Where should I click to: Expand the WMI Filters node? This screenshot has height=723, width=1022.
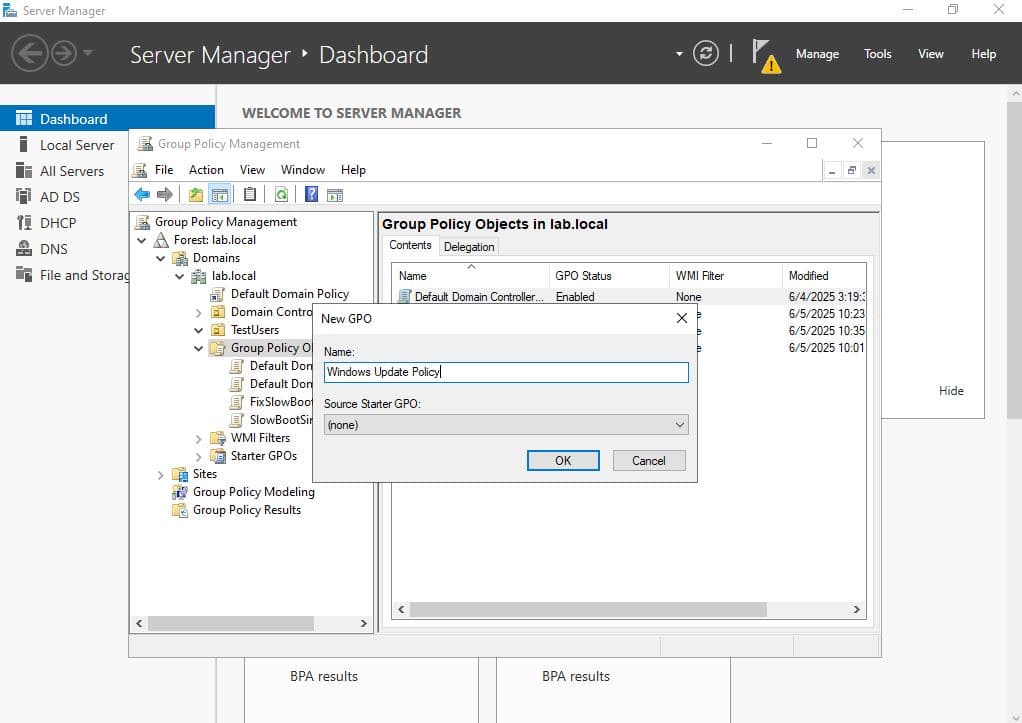pyautogui.click(x=198, y=438)
